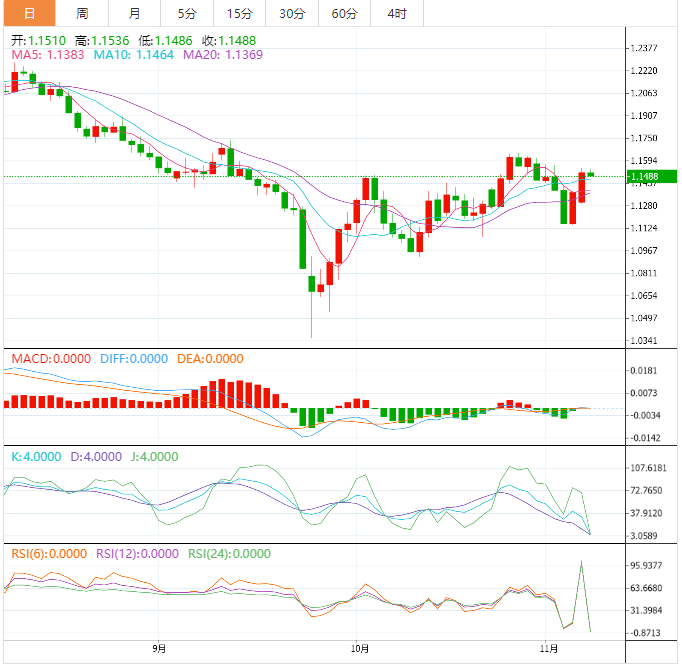The width and height of the screenshot is (682, 671).
Task: Click the RSI(6) indicator label
Action: click(x=49, y=554)
